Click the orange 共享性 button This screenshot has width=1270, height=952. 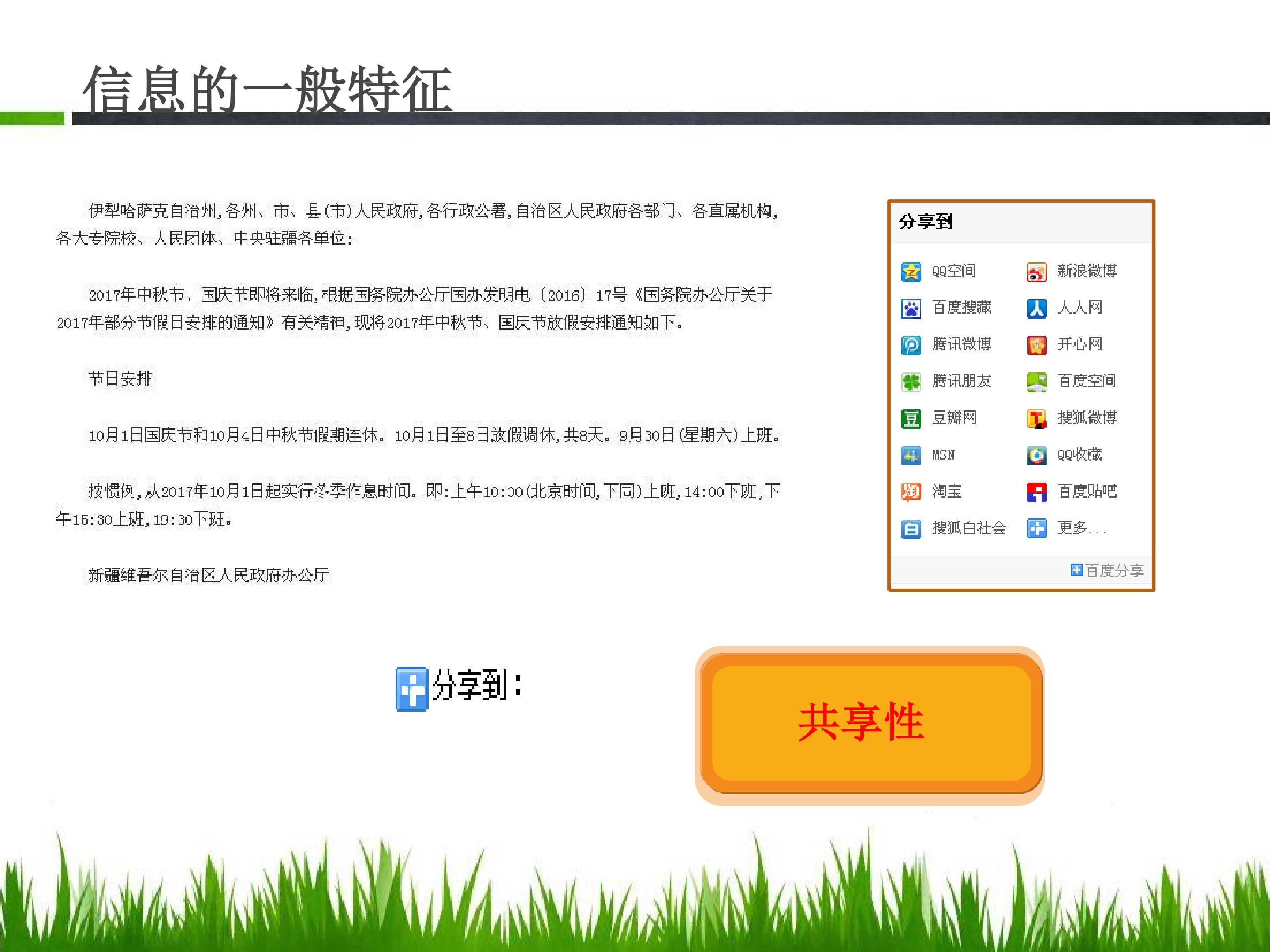click(870, 725)
